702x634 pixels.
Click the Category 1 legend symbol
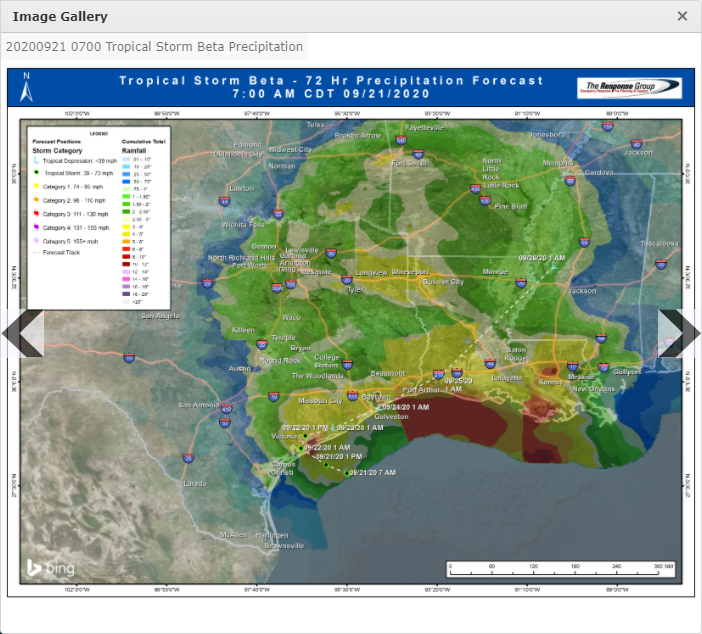pos(36,186)
